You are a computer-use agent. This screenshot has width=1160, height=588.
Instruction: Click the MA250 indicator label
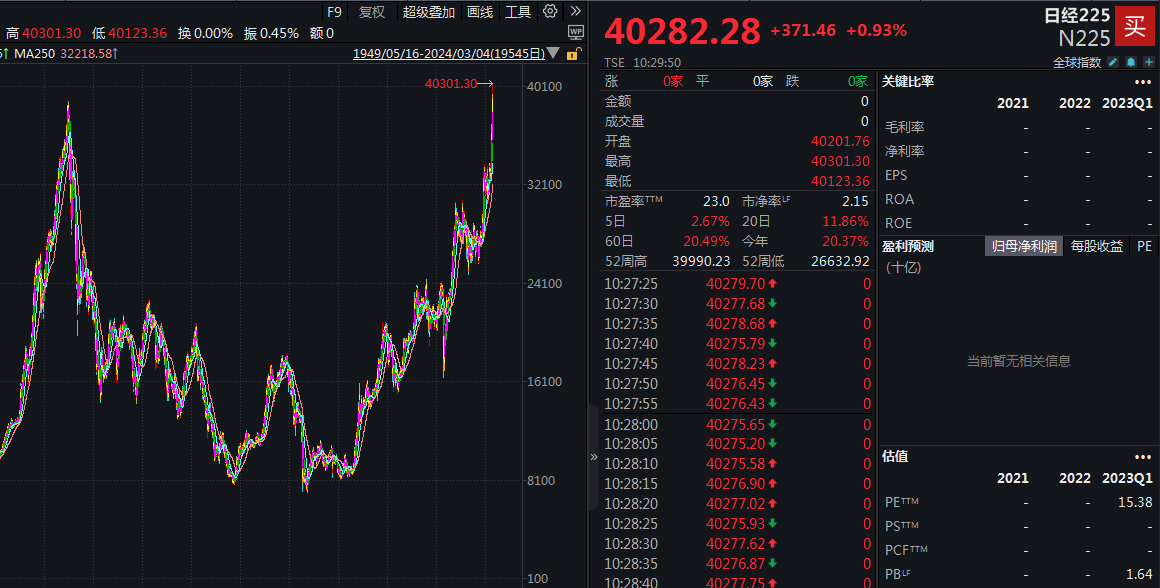(x=35, y=54)
